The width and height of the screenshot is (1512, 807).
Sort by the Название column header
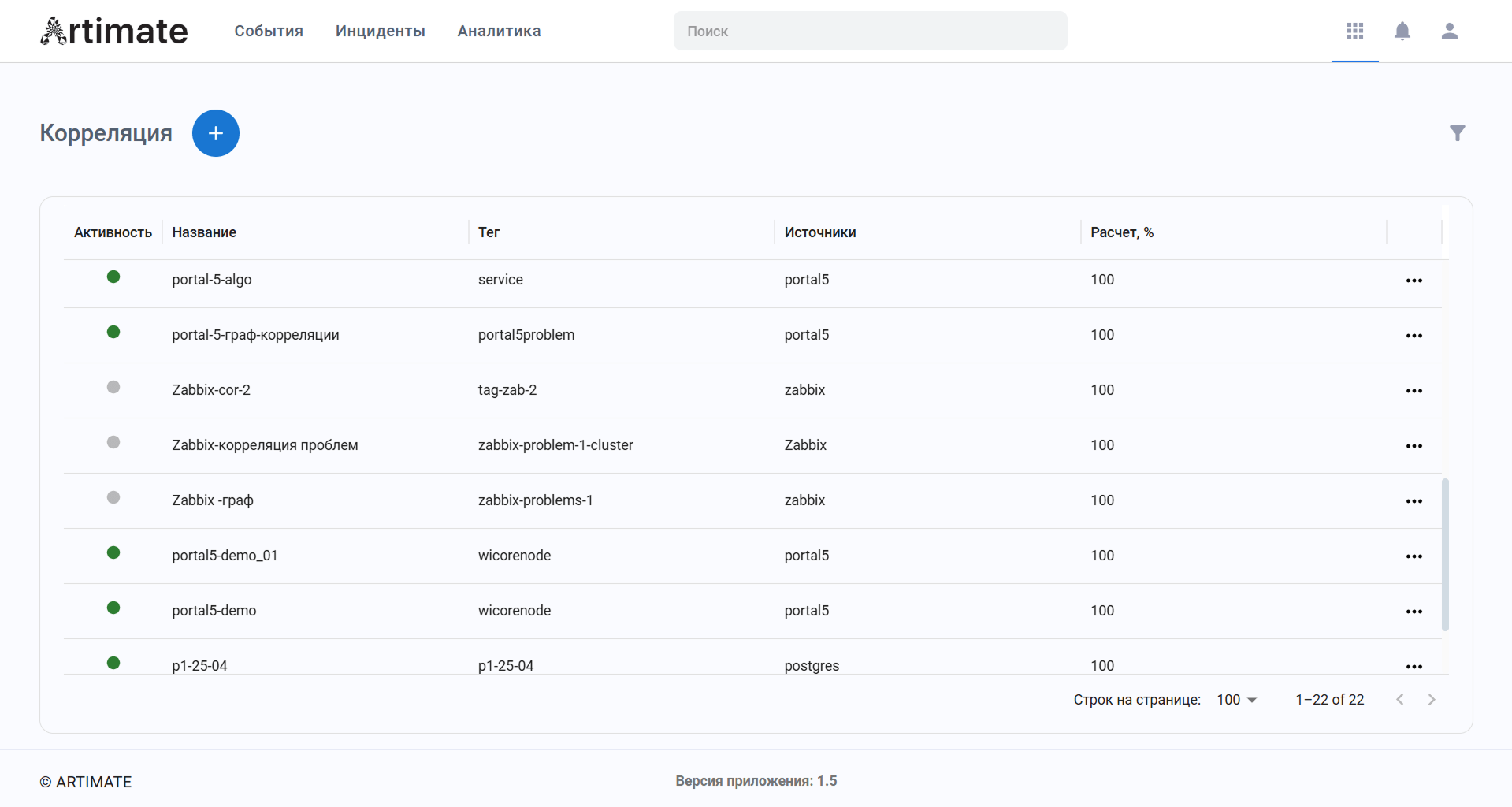[x=204, y=232]
